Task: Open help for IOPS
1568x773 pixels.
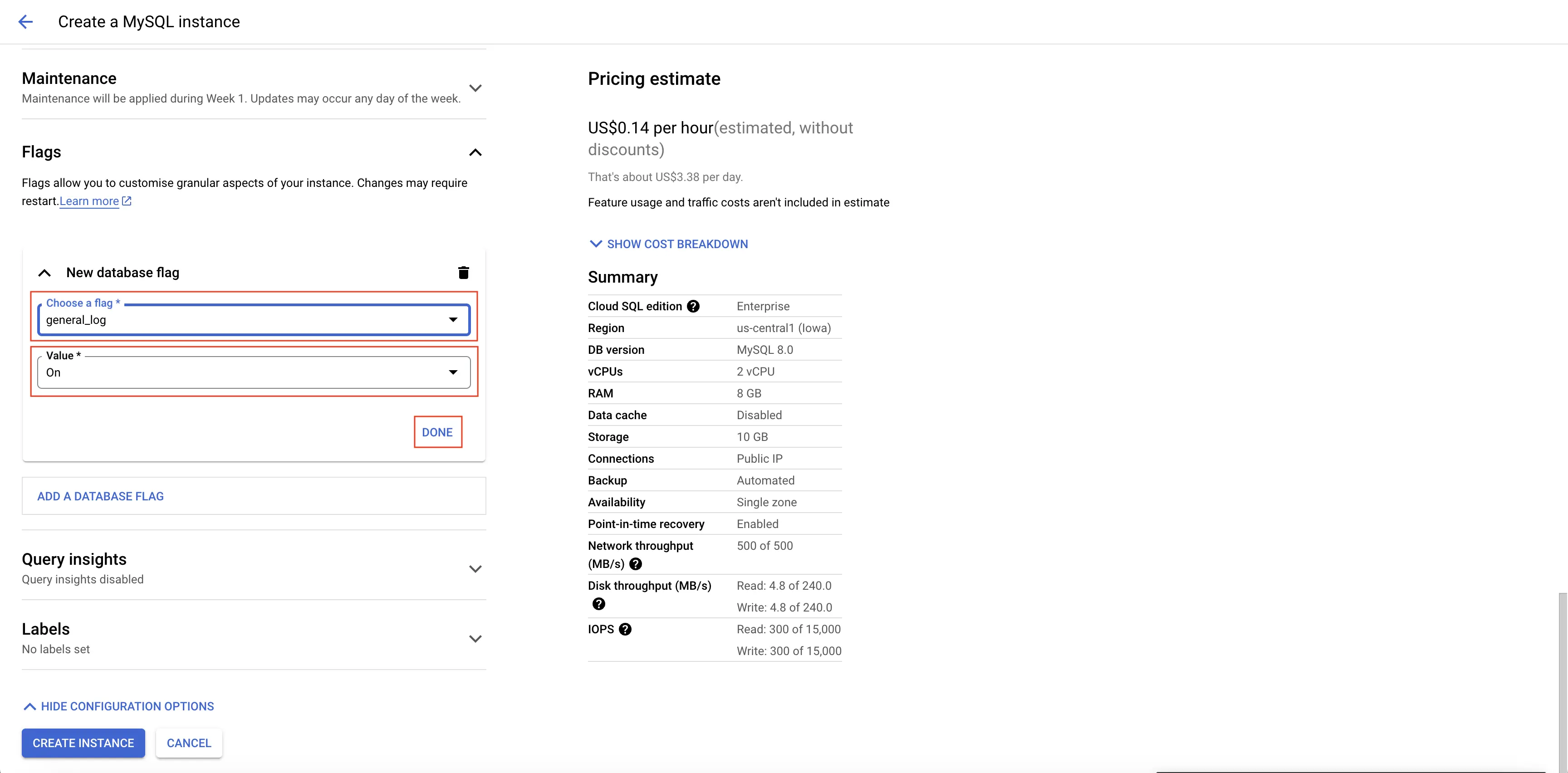Action: coord(625,629)
